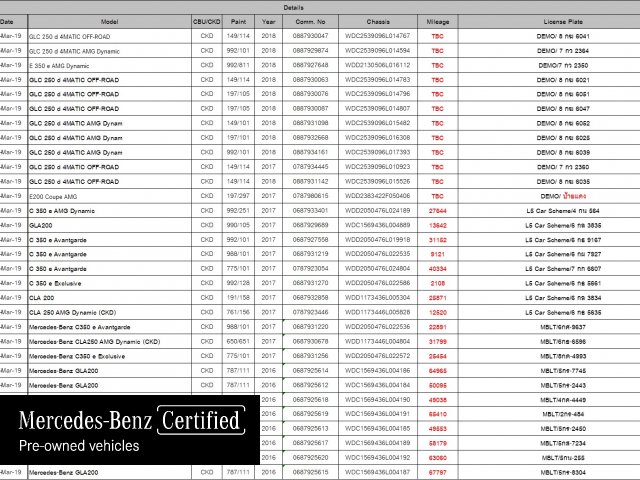
Task: Select mileage value 40334
Action: tap(438, 269)
